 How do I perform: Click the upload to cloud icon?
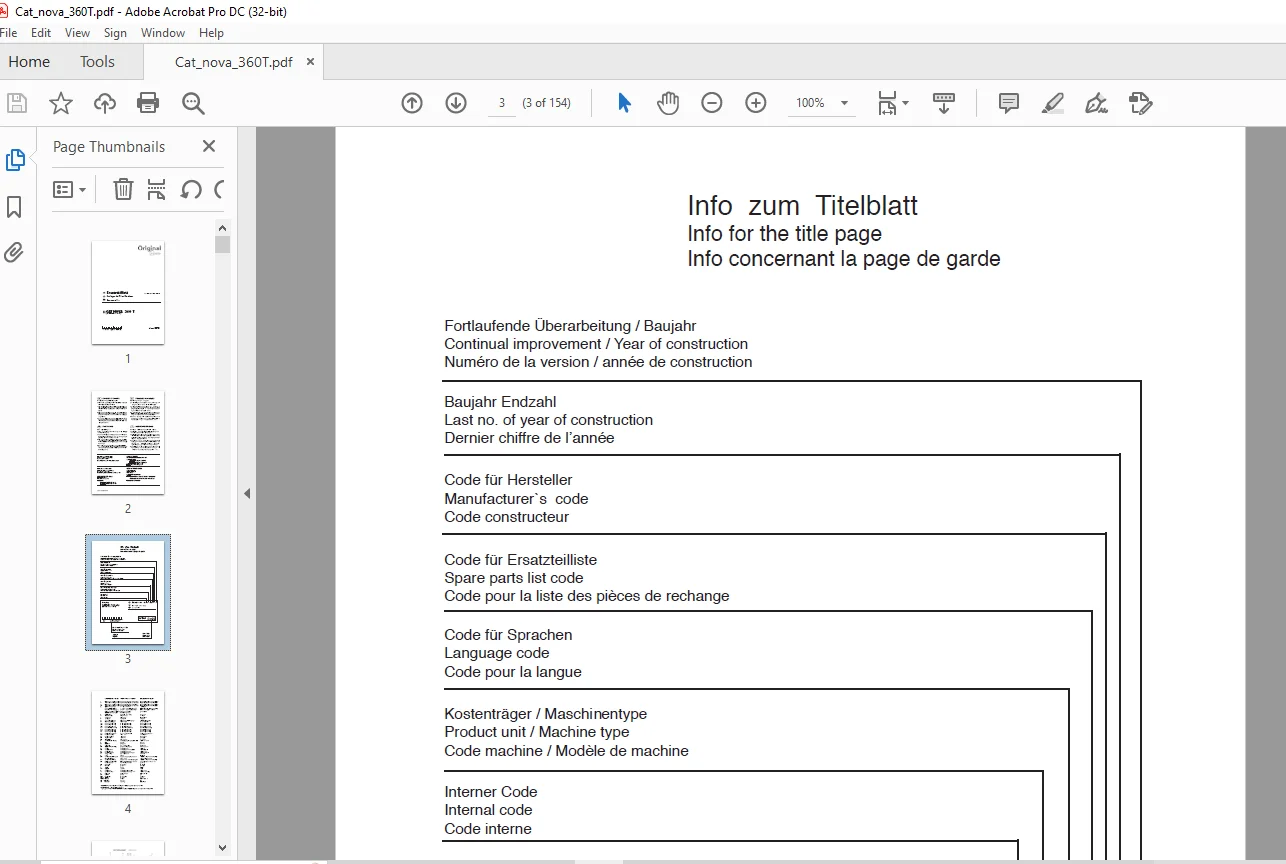pyautogui.click(x=104, y=103)
